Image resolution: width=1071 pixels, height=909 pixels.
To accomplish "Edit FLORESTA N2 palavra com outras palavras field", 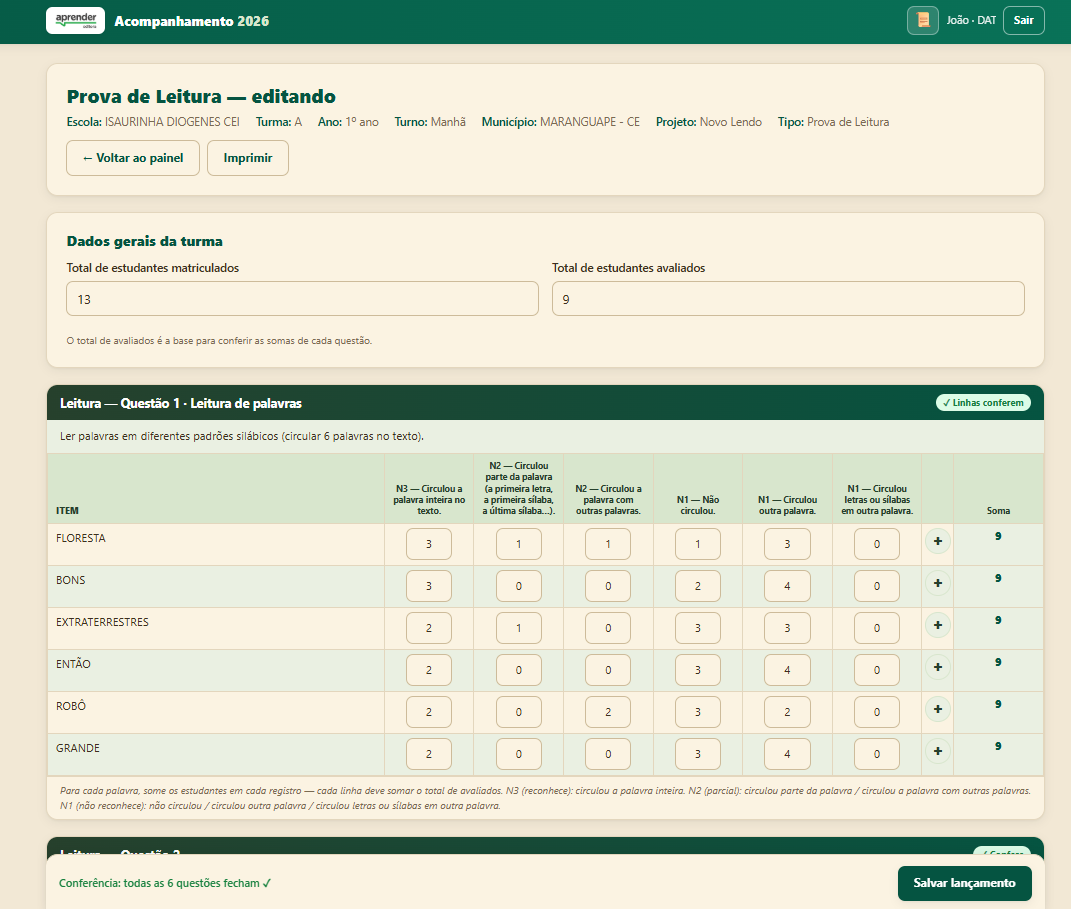I will [608, 544].
